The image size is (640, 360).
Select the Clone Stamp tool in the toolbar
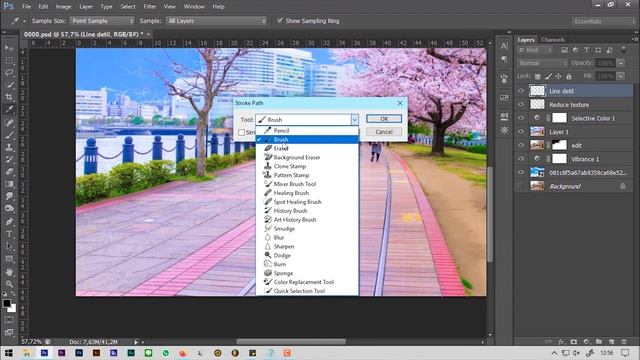click(x=9, y=147)
